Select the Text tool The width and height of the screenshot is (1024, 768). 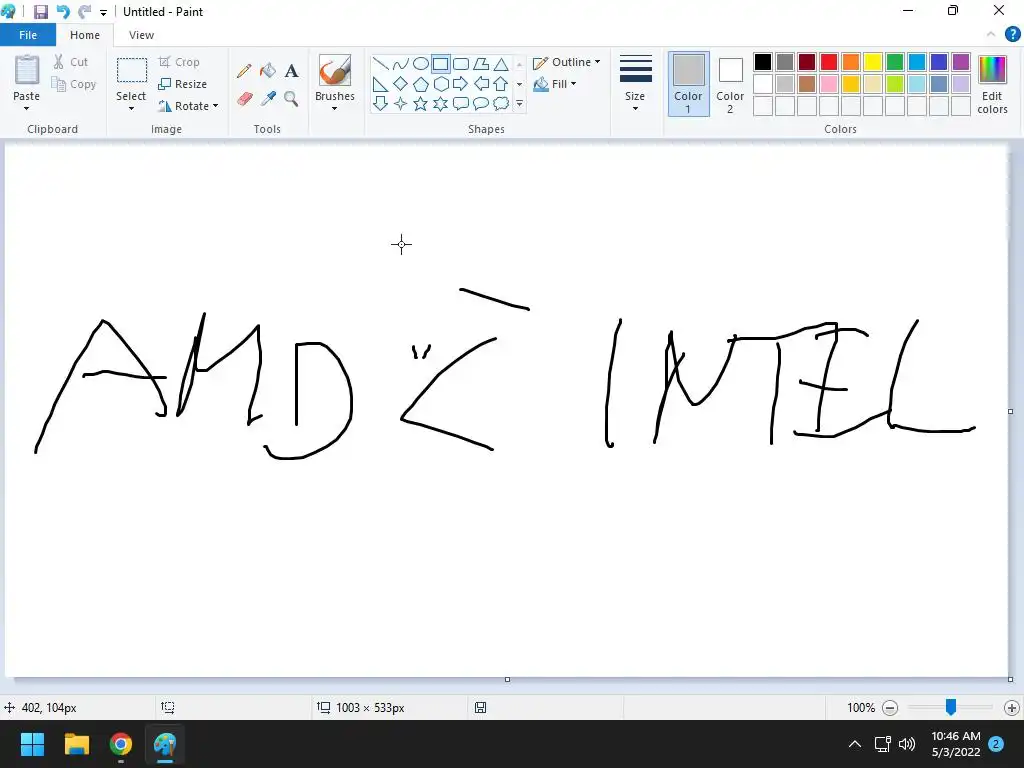coord(291,71)
